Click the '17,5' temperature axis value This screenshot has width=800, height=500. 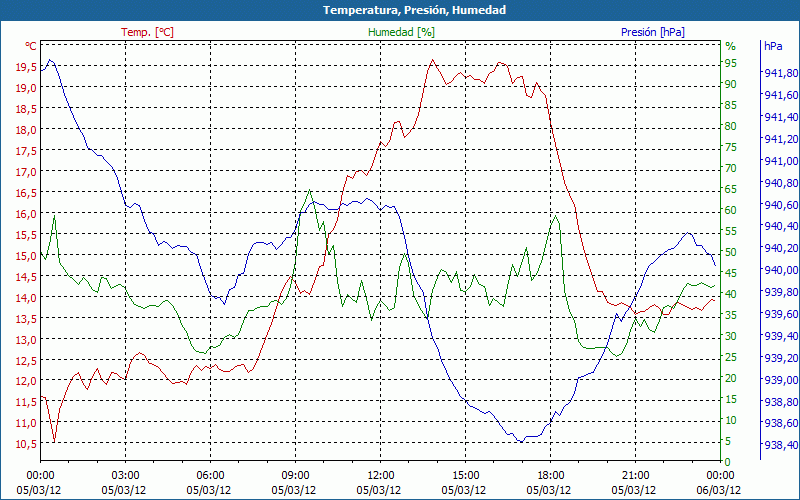pos(28,151)
